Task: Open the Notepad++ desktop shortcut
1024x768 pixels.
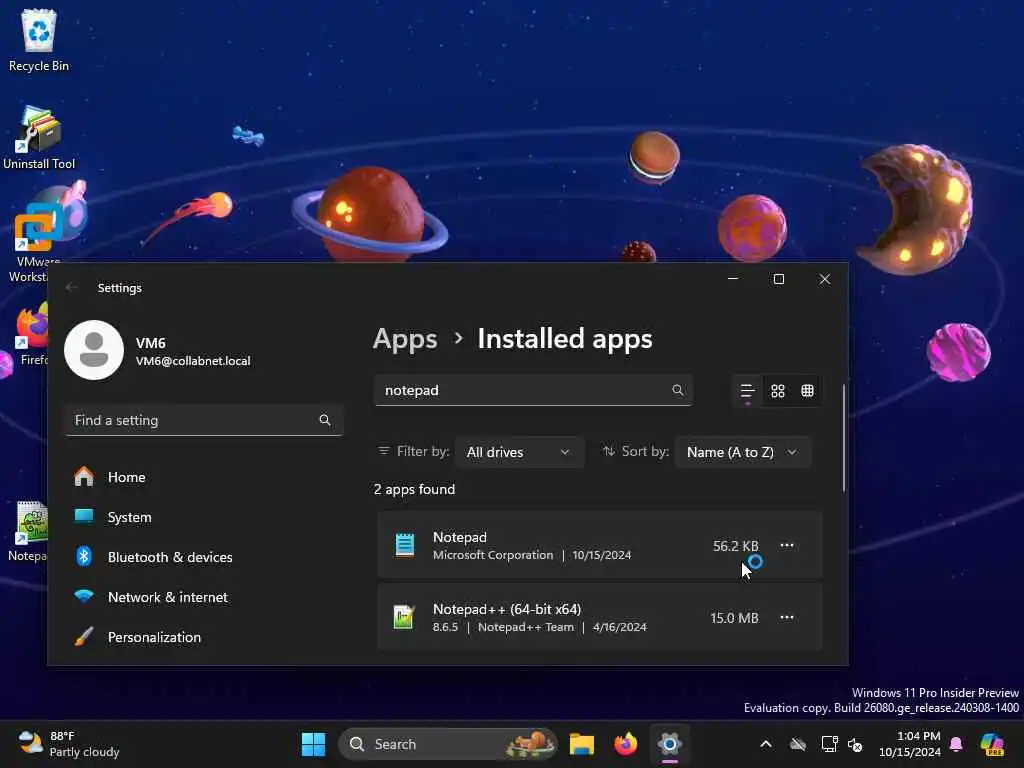Action: click(x=27, y=530)
